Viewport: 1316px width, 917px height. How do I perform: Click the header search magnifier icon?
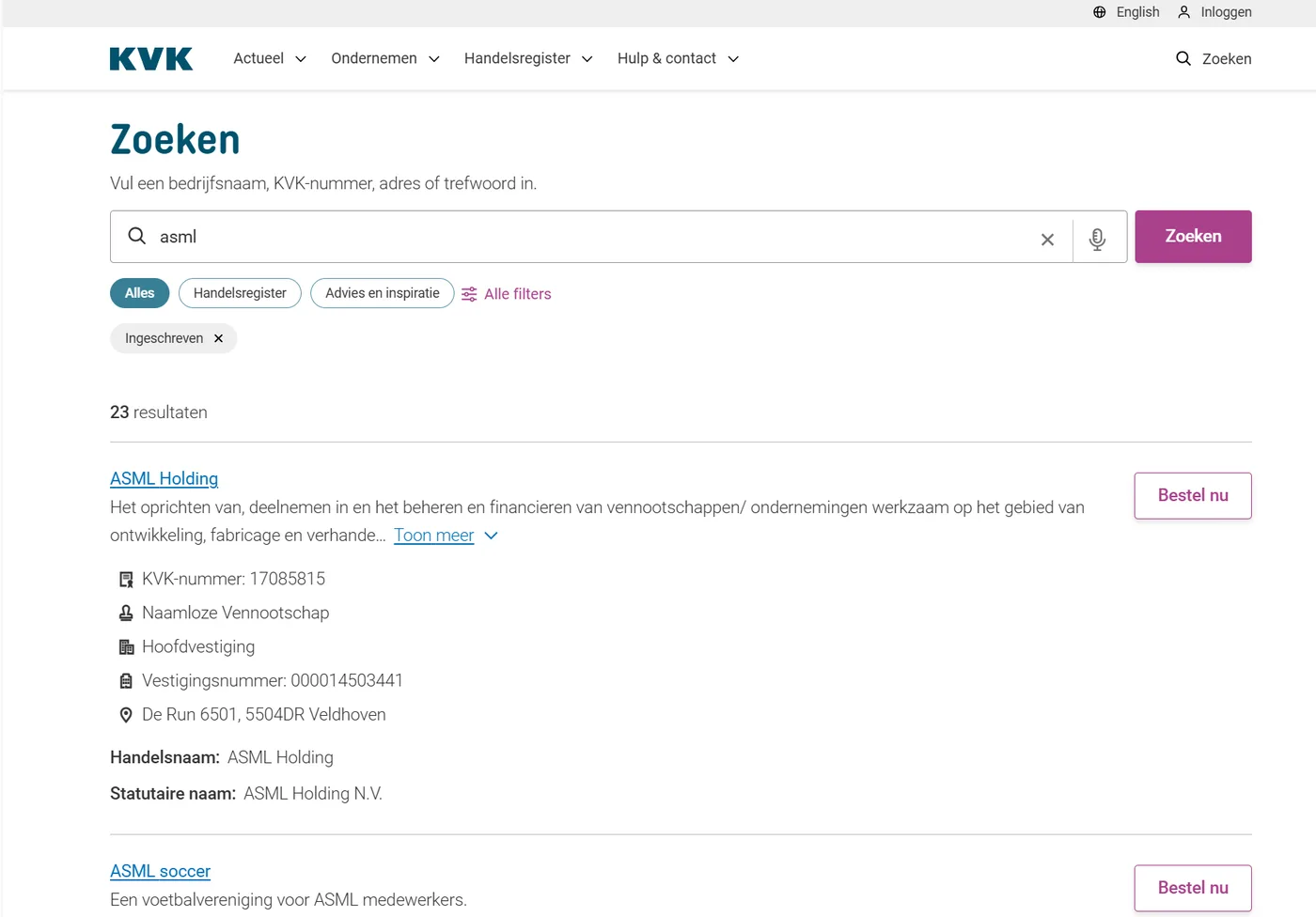(x=1183, y=58)
